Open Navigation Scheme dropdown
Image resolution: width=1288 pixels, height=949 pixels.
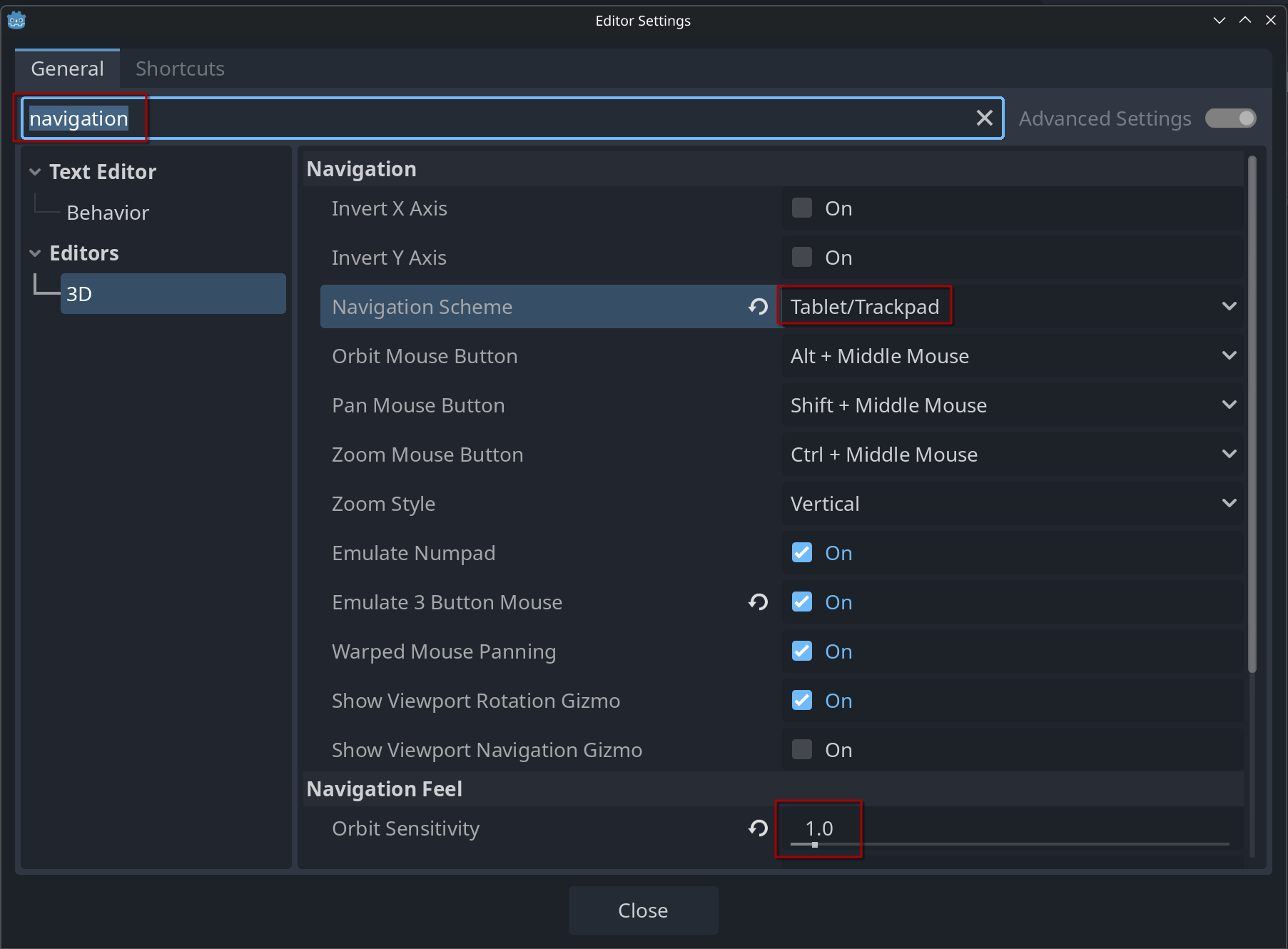[1013, 307]
